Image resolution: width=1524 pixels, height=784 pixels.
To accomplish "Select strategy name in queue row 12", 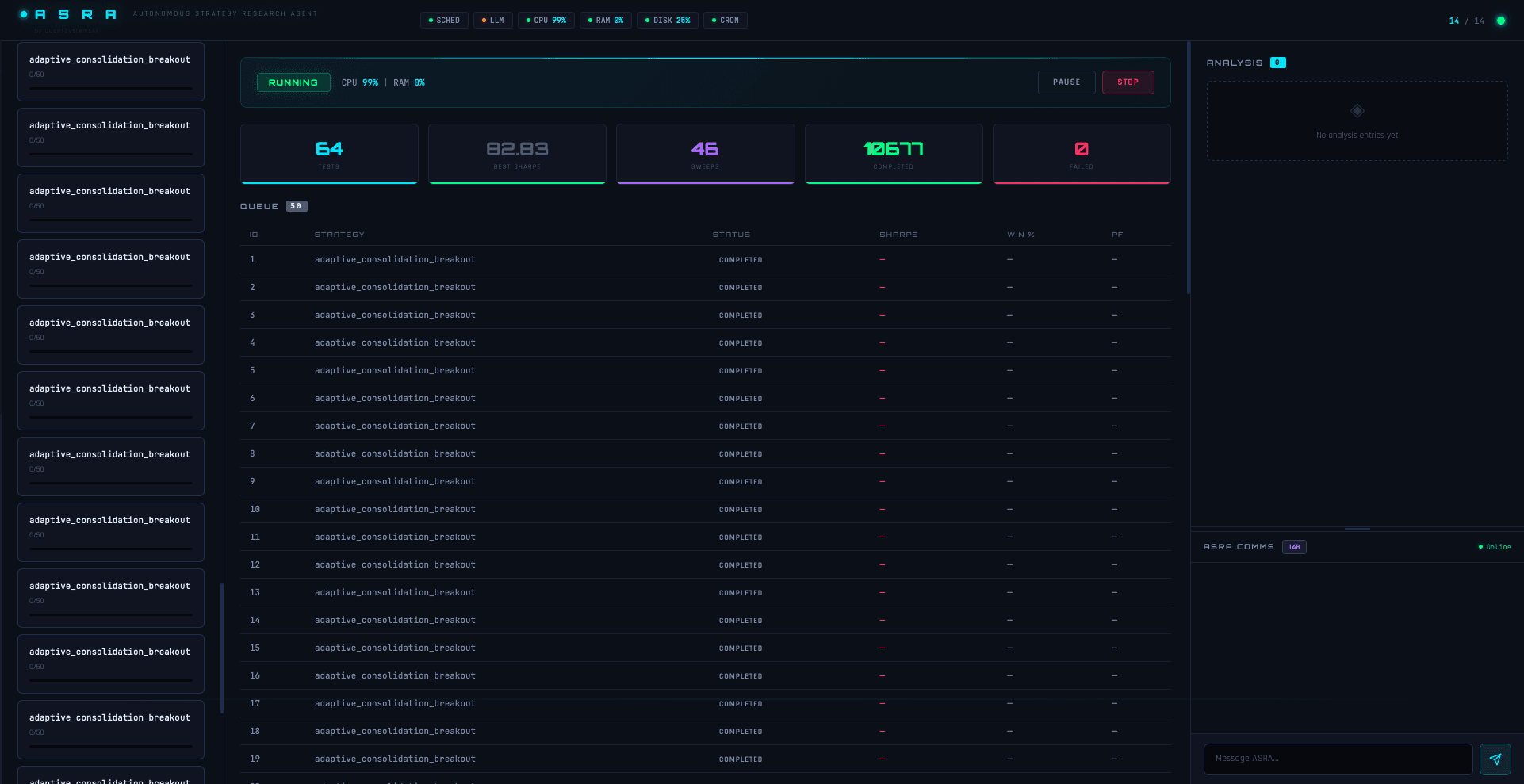I will (395, 564).
